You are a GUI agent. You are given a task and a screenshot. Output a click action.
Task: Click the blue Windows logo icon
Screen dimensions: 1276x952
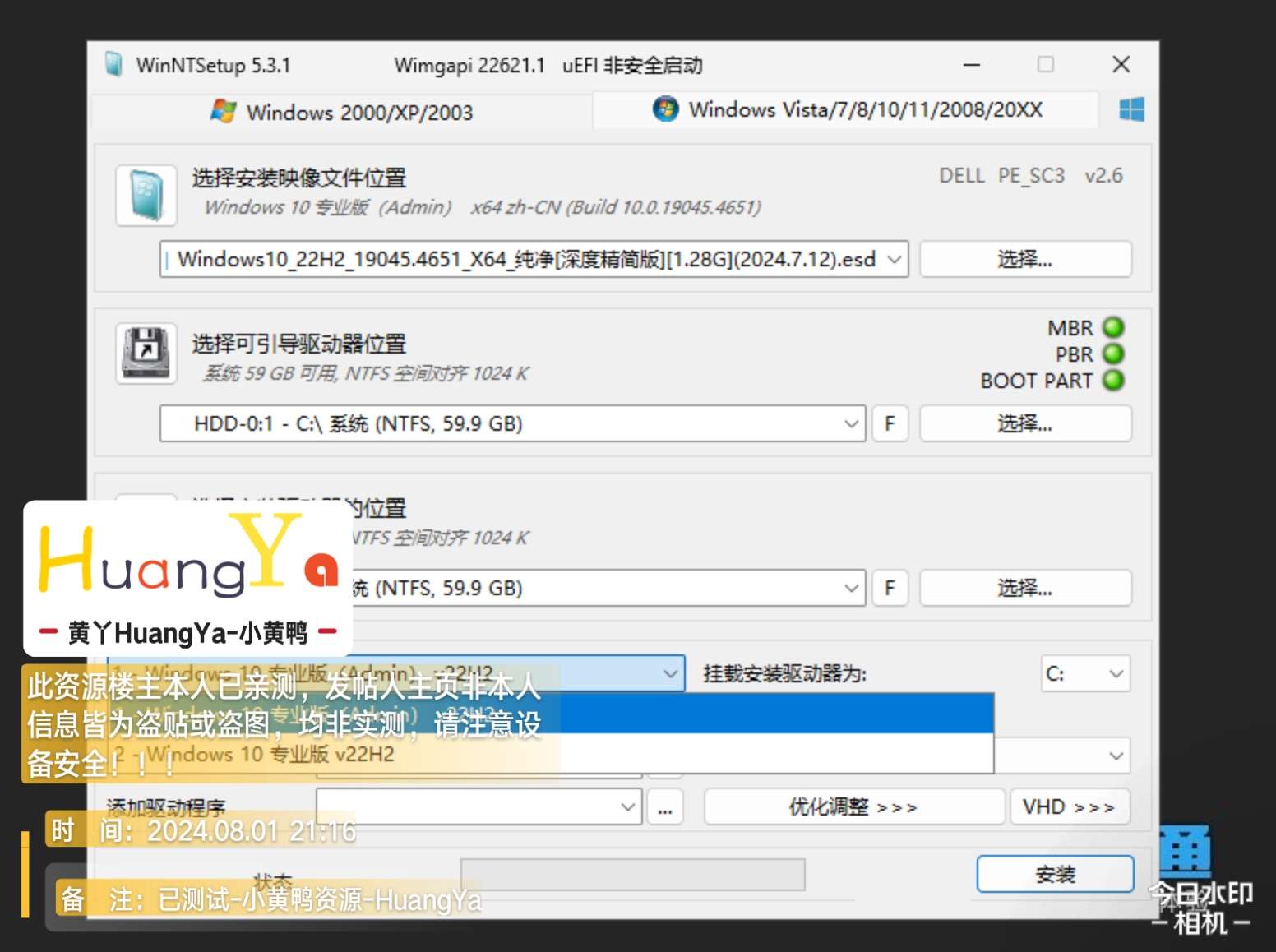[1131, 110]
